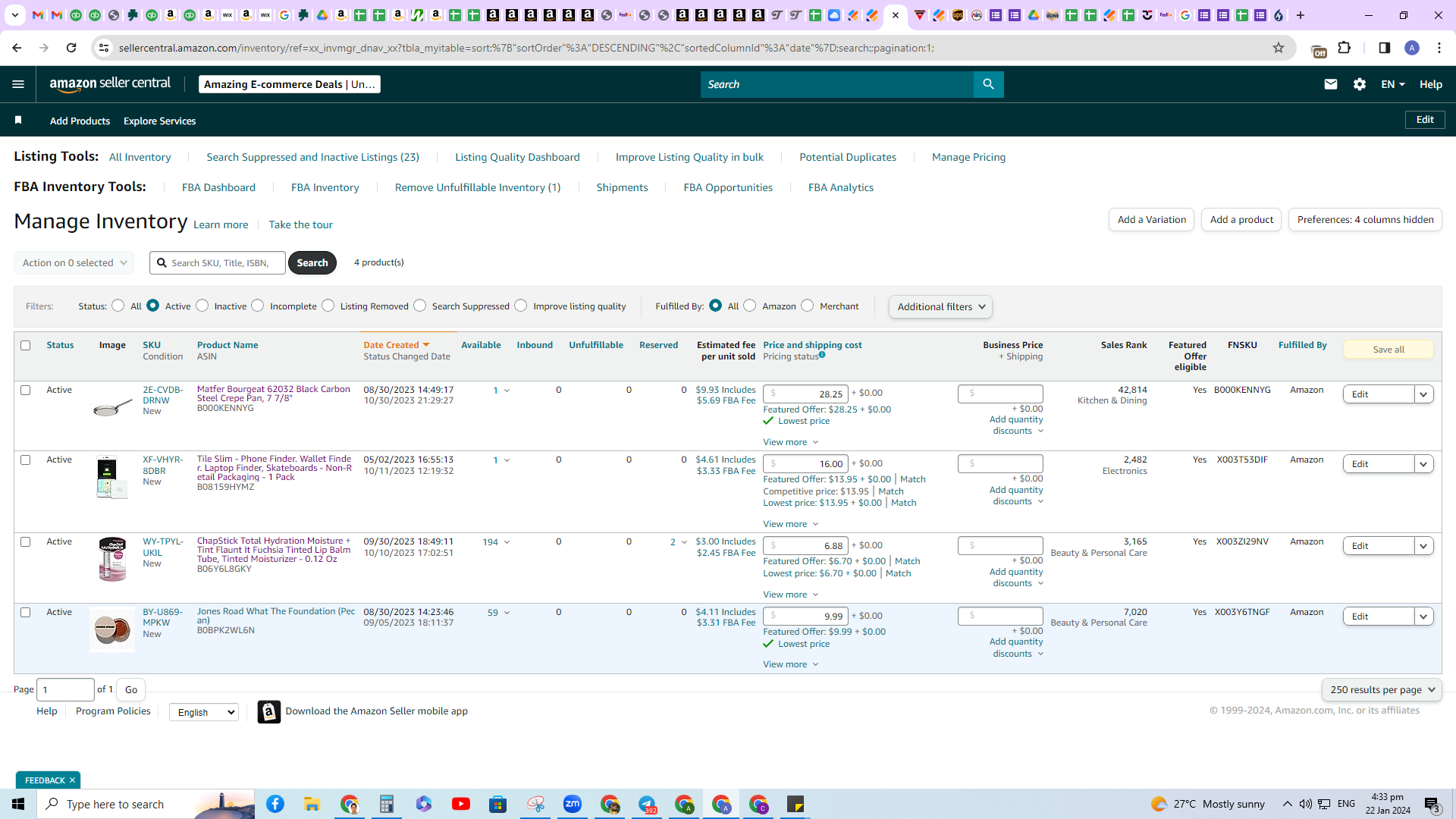
Task: Expand available quantity for ChapStick row
Action: point(507,542)
